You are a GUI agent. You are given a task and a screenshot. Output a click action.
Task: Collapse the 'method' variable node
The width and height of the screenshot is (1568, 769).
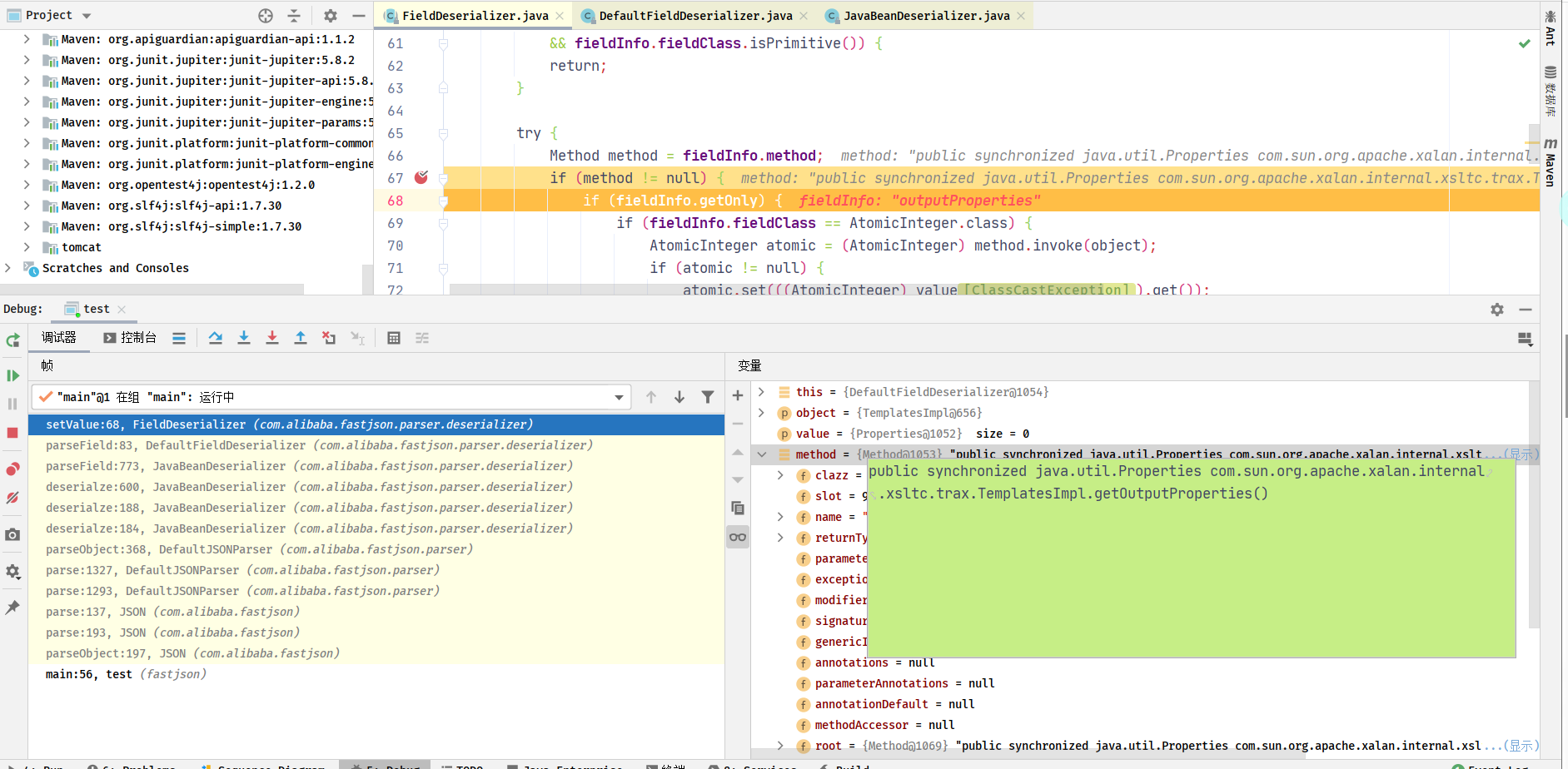[761, 454]
